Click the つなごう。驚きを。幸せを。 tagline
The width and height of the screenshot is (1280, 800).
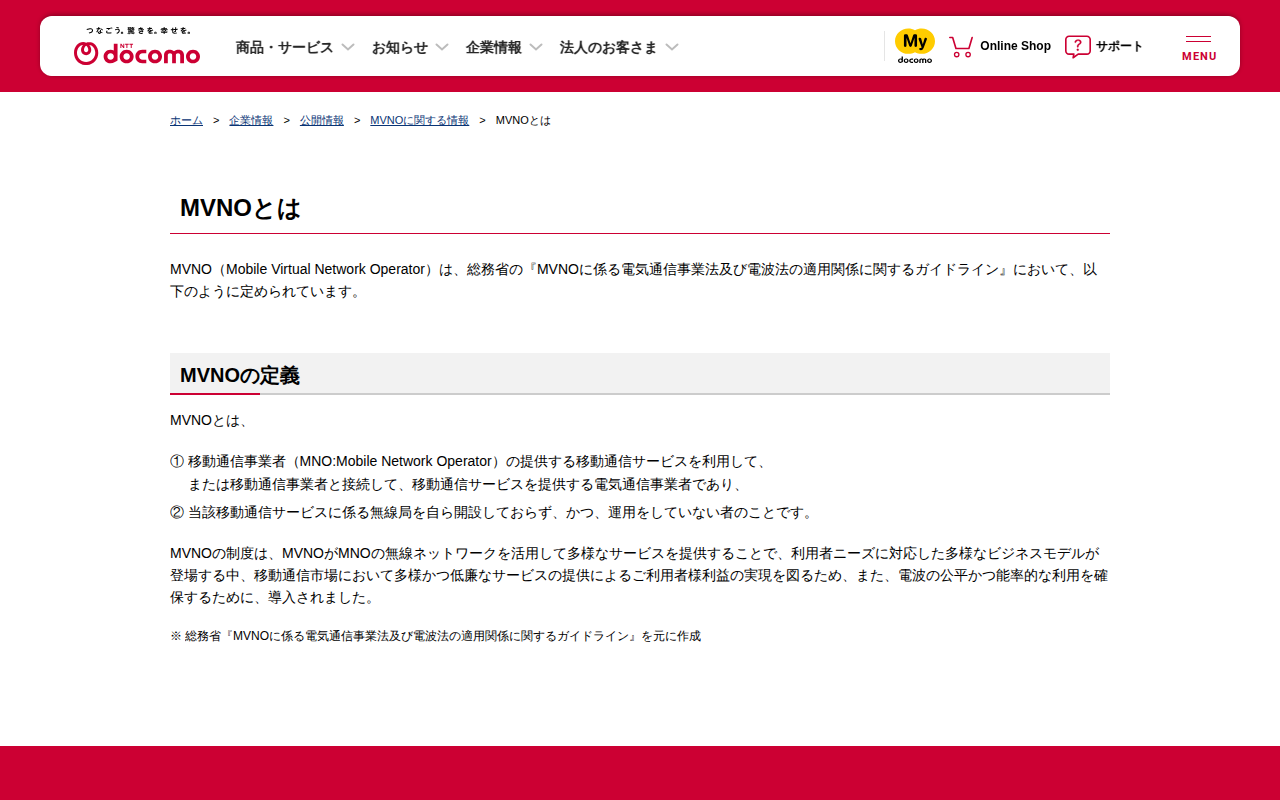138,31
